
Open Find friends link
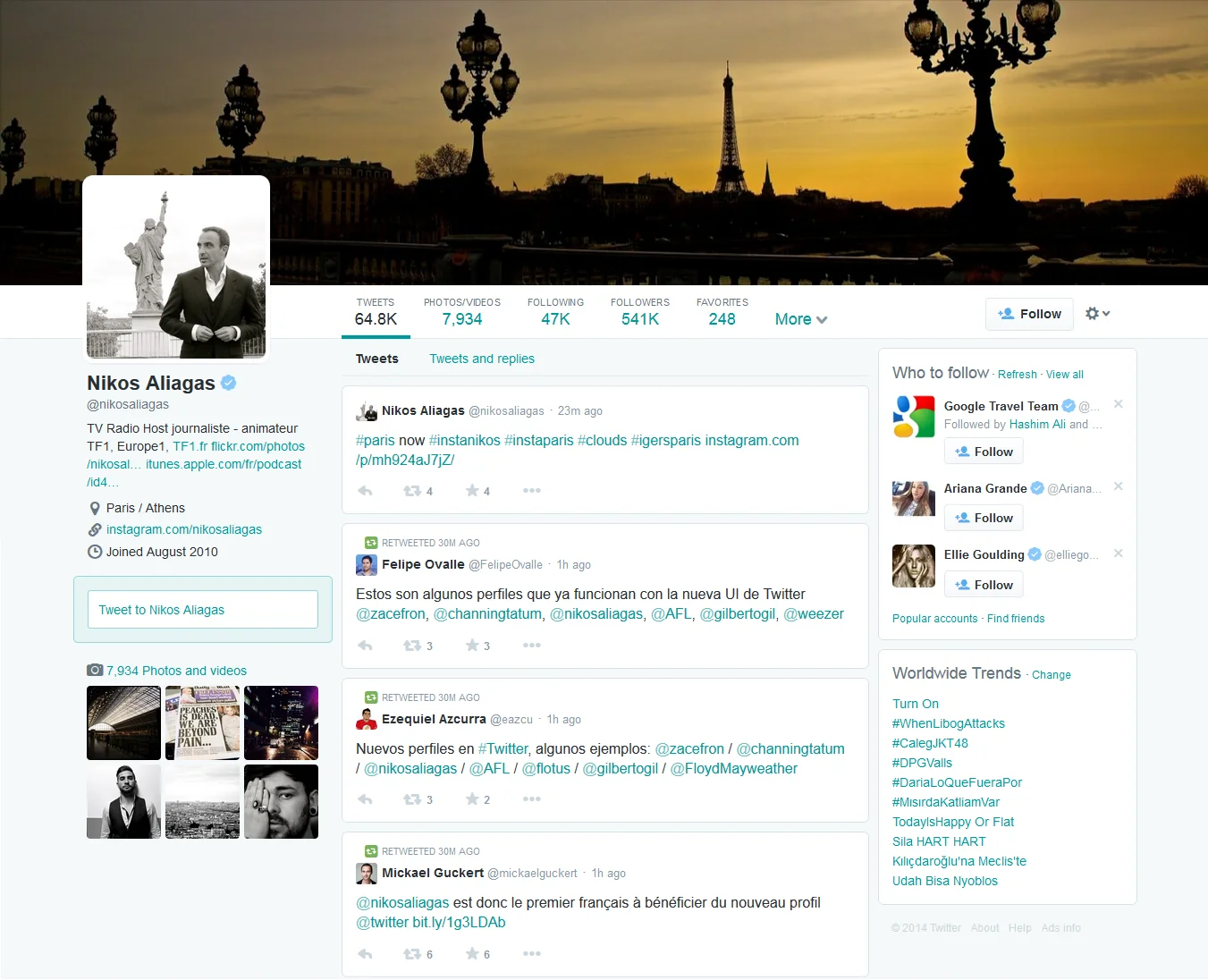[1016, 619]
